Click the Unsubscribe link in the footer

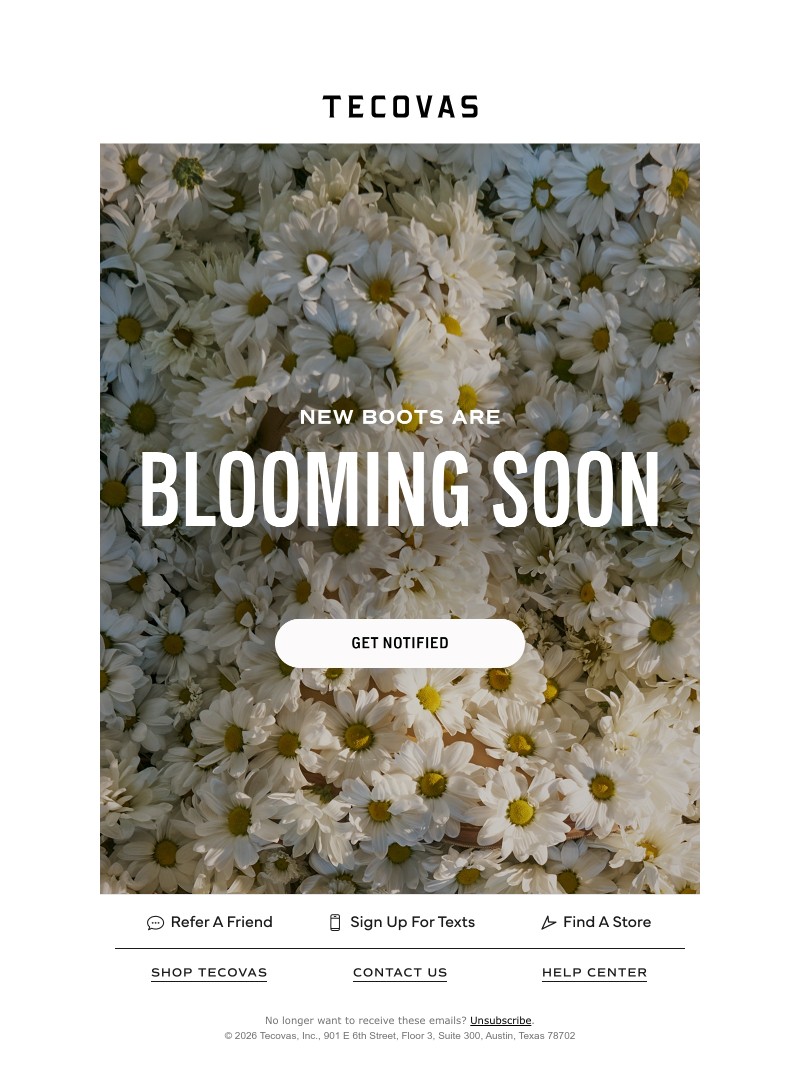pyautogui.click(x=500, y=1020)
